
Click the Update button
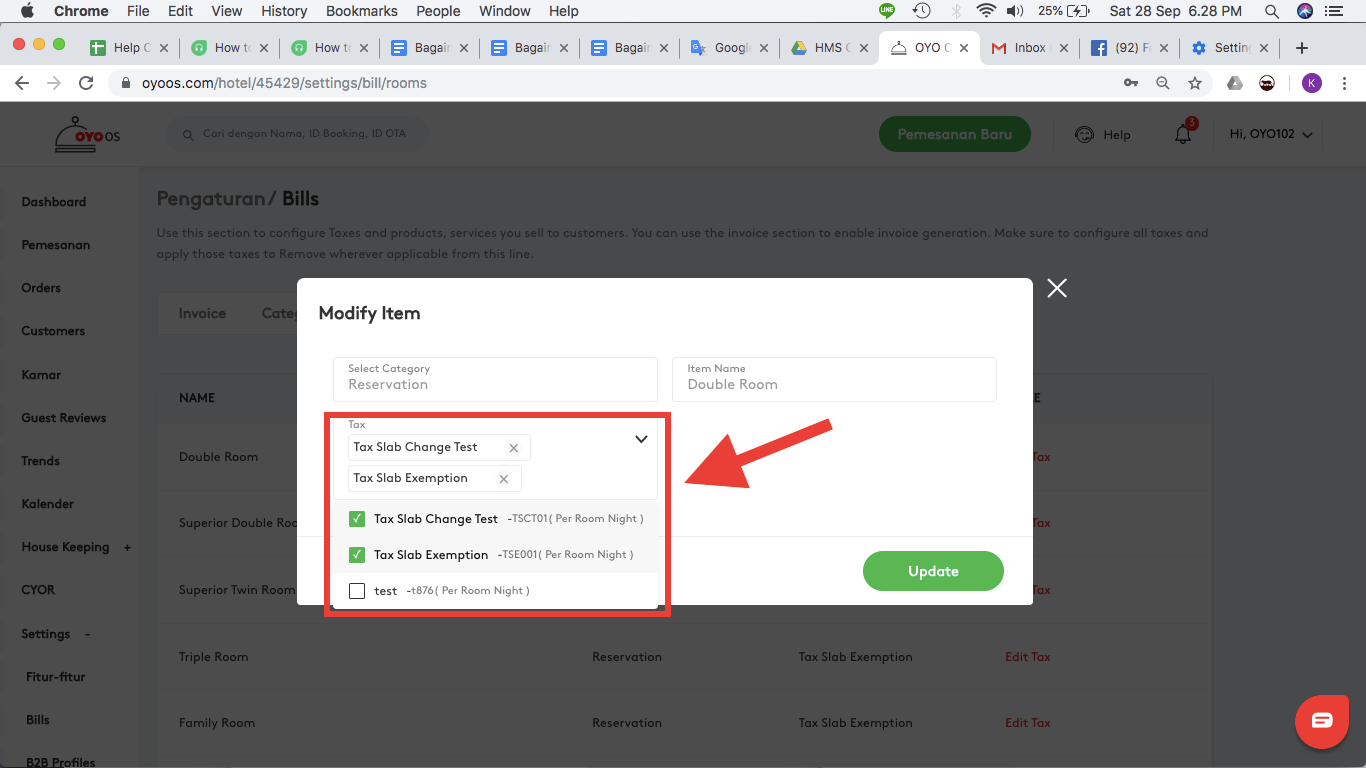tap(933, 571)
